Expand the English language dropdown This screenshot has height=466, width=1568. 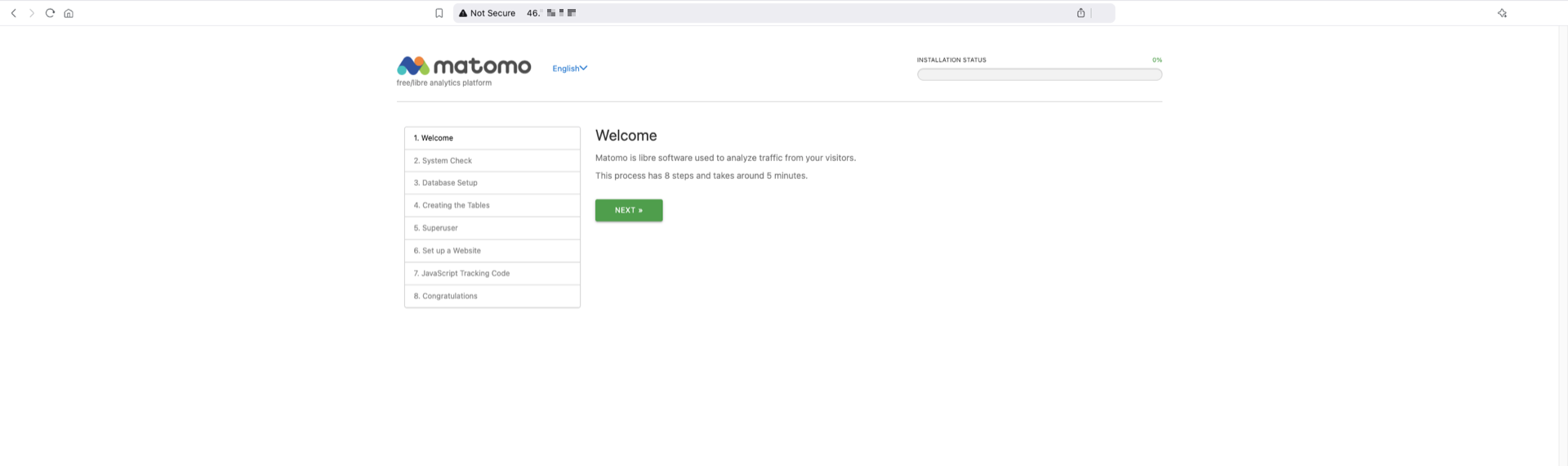[x=569, y=69]
